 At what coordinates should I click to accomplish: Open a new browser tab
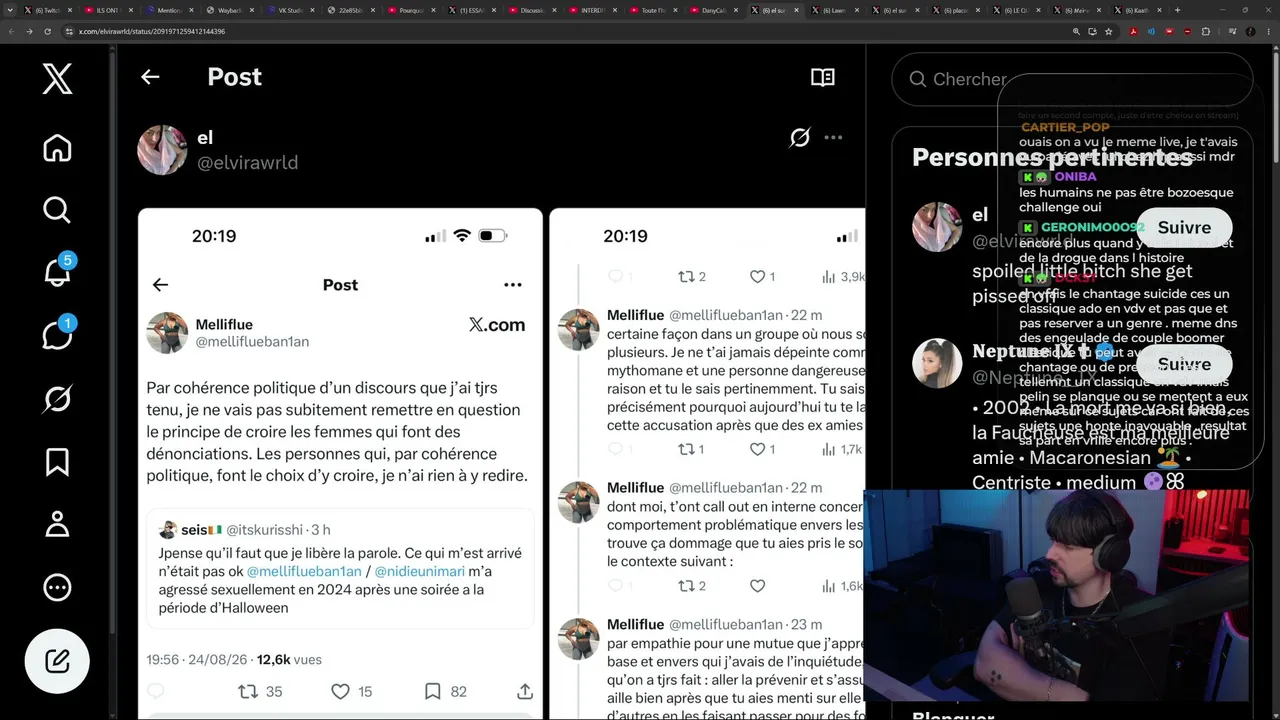click(1177, 10)
